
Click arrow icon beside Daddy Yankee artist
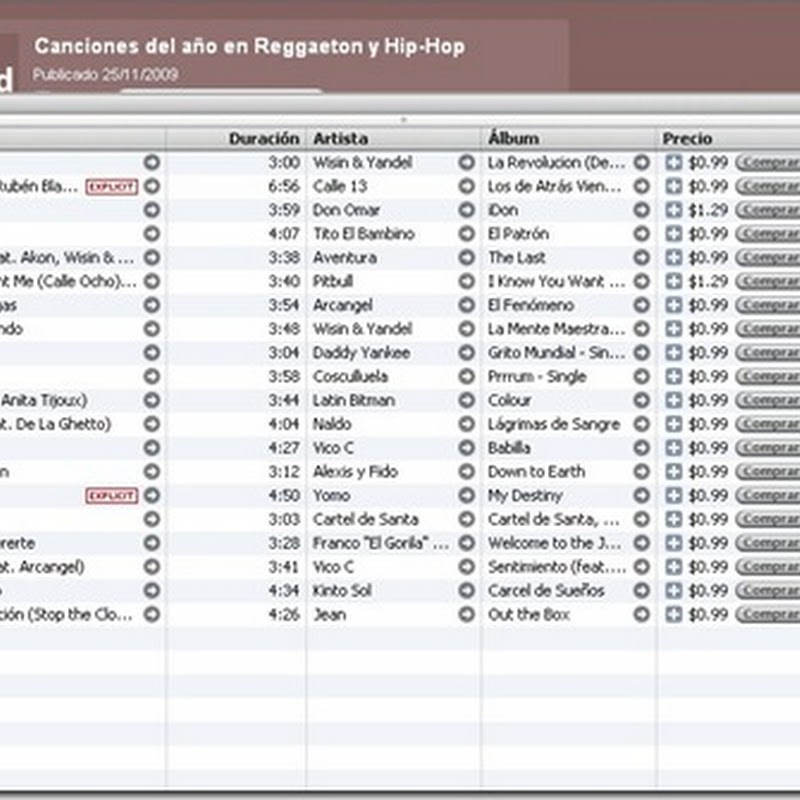[x=466, y=353]
